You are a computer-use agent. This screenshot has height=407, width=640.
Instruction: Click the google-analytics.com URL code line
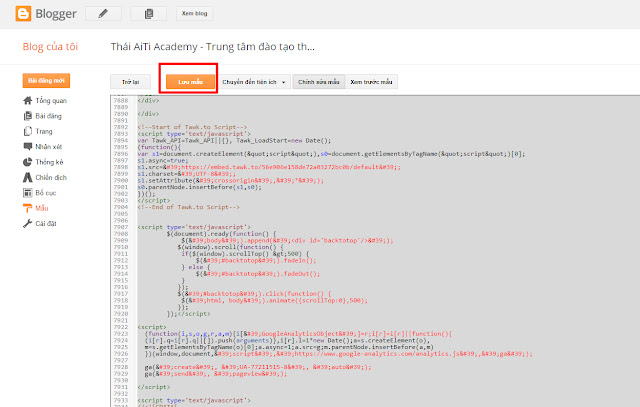pyautogui.click(x=338, y=354)
